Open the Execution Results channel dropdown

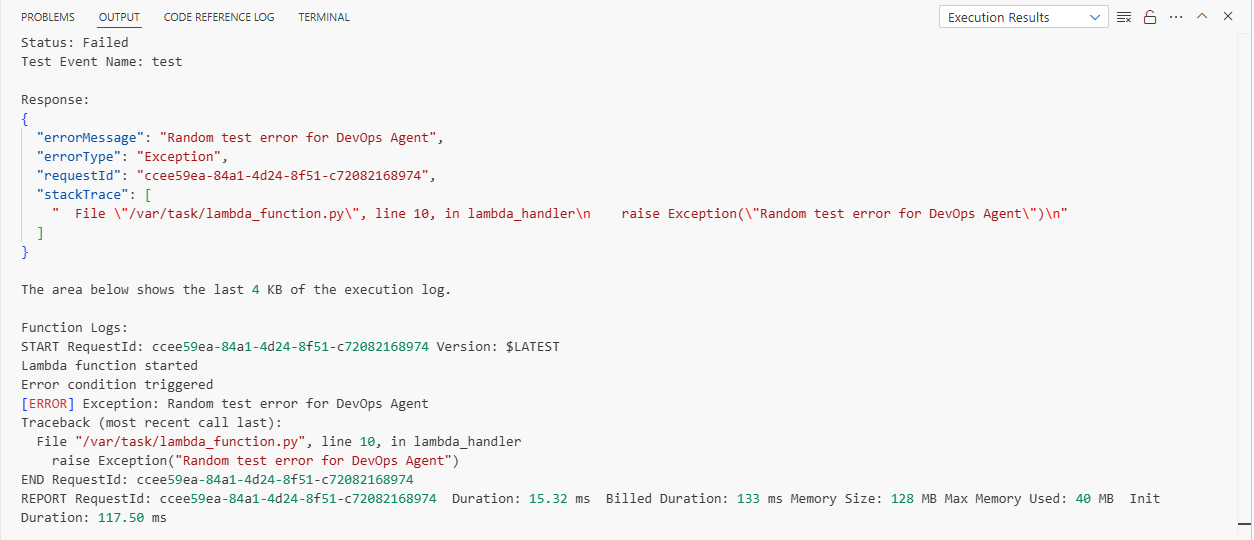click(x=1024, y=17)
